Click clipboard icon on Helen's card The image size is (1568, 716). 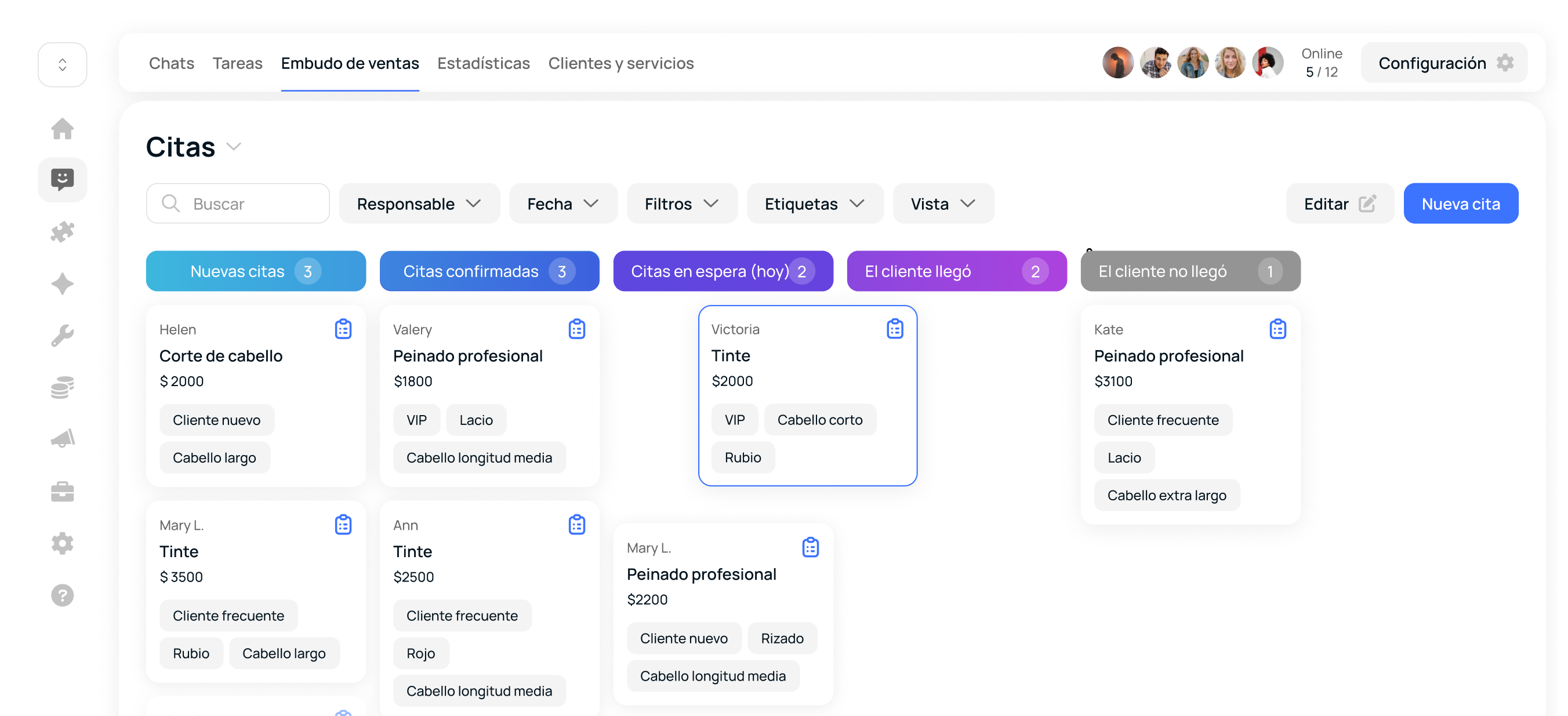(343, 329)
